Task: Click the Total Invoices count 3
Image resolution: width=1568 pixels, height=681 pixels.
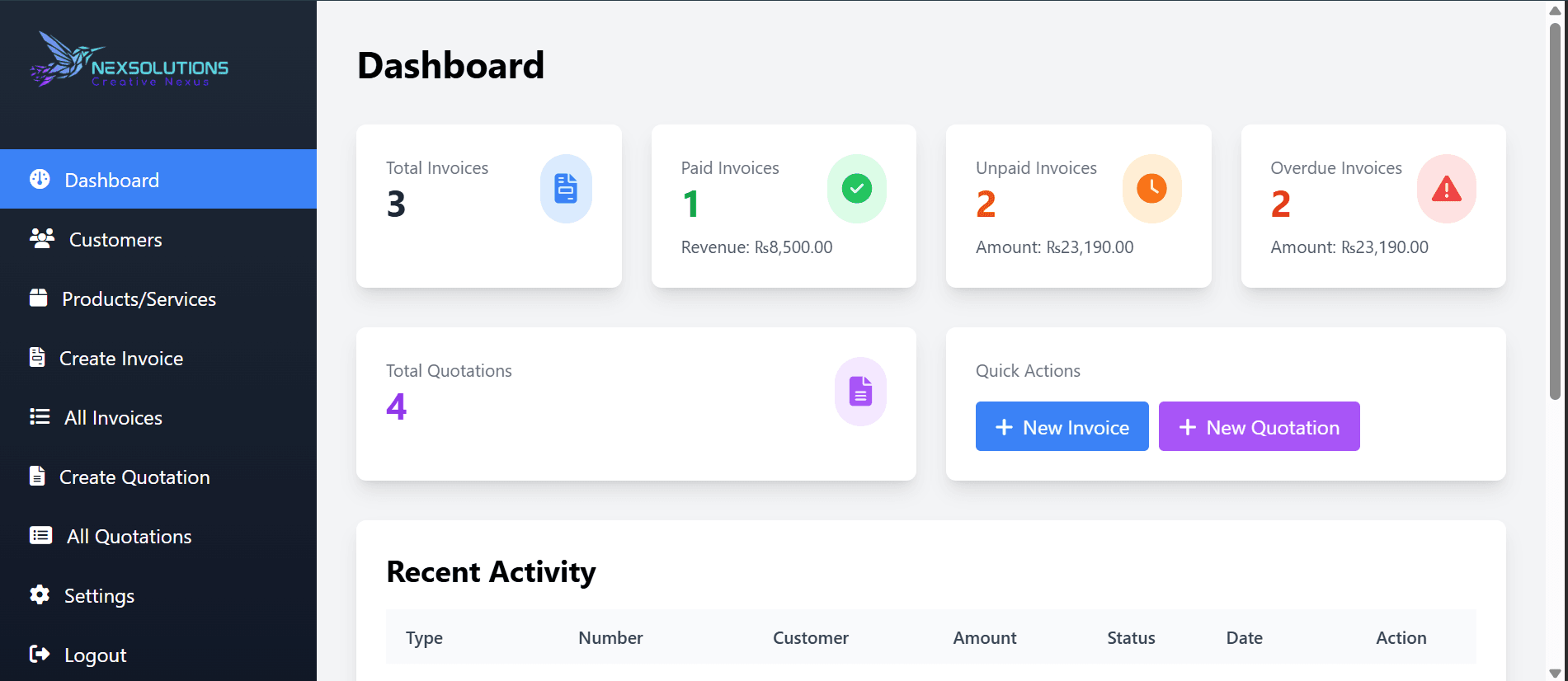Action: (396, 204)
